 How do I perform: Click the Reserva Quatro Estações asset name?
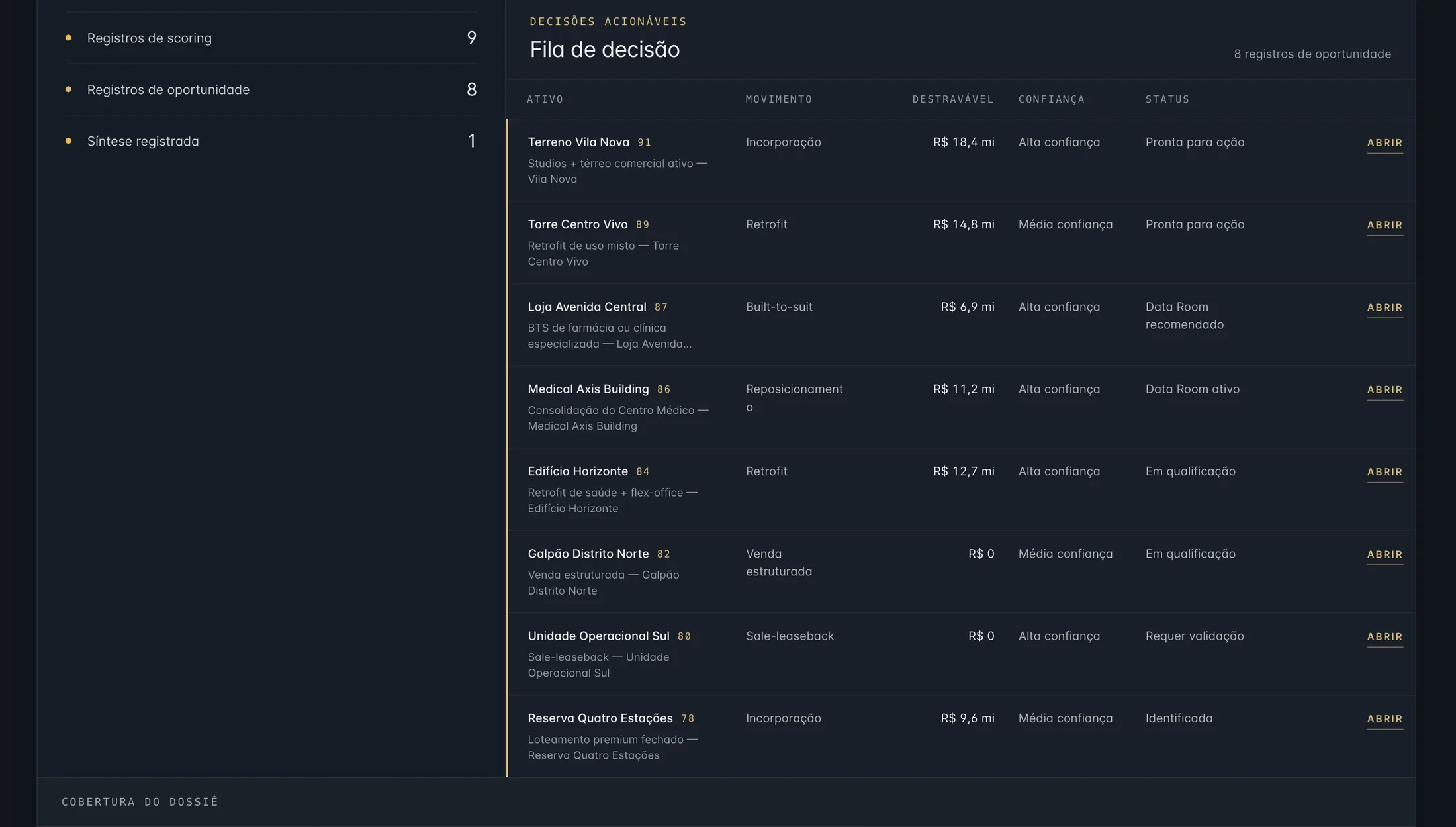600,718
